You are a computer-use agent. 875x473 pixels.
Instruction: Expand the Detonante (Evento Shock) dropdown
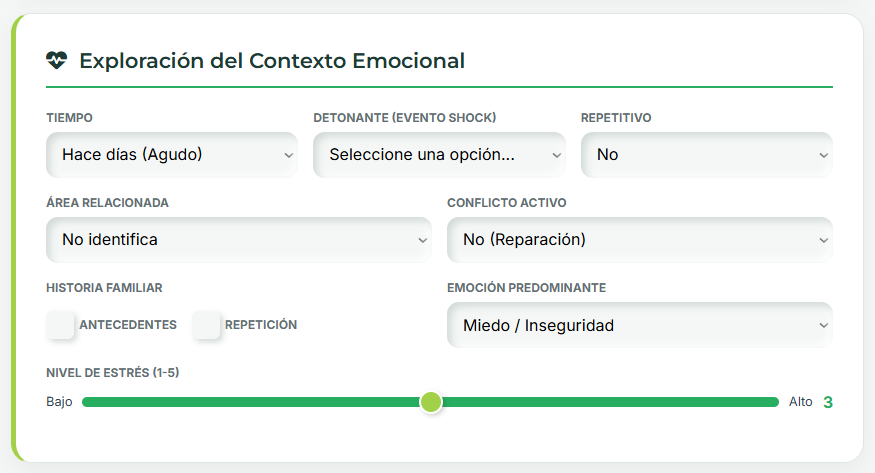(439, 155)
